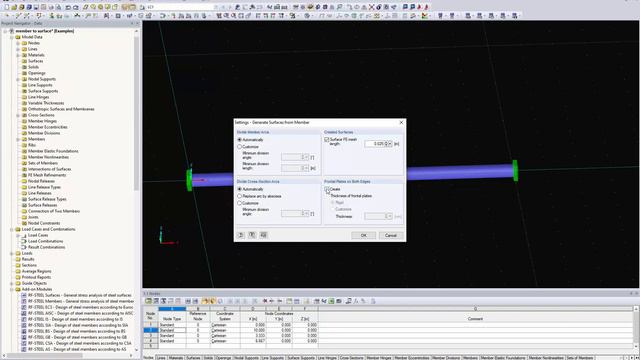The width and height of the screenshot is (640, 360).
Task: Click the New model icon in the top toolbar
Action: [7, 7]
